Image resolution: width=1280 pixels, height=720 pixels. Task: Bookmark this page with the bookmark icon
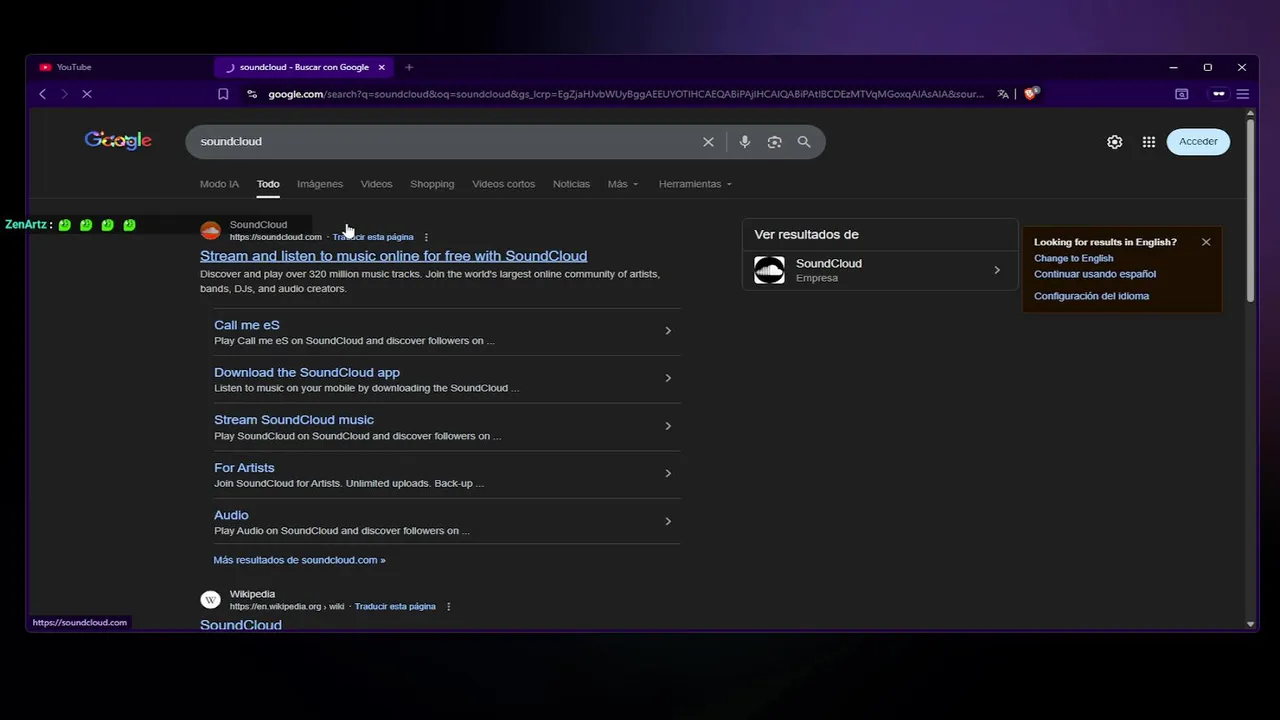pyautogui.click(x=223, y=94)
